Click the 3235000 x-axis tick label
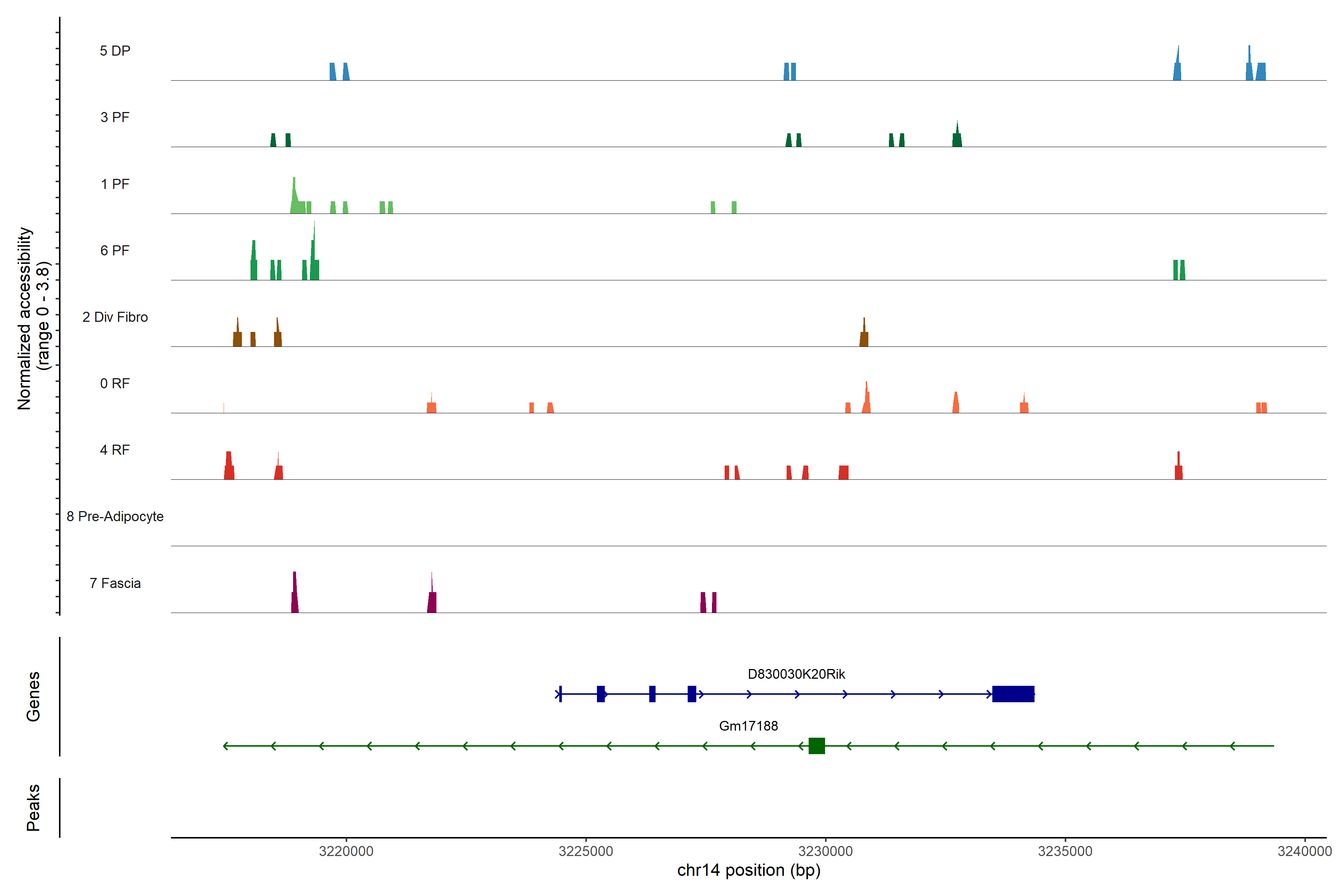Image resolution: width=1344 pixels, height=896 pixels. (1065, 851)
